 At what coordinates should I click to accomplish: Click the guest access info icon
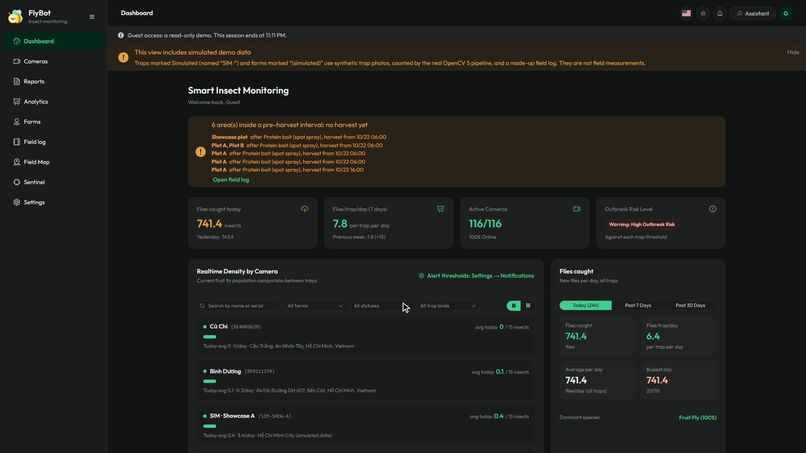pyautogui.click(x=121, y=35)
